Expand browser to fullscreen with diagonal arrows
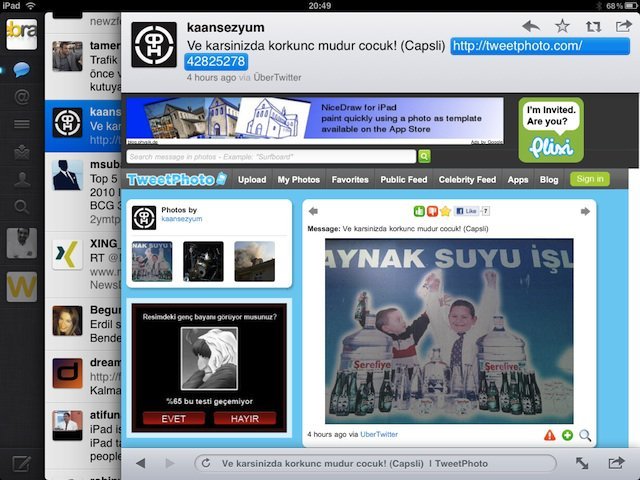This screenshot has width=640, height=480. click(582, 463)
